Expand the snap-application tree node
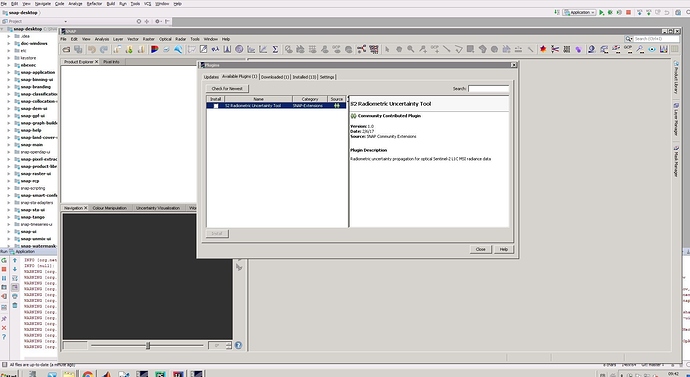The width and height of the screenshot is (690, 377). pos(9,73)
